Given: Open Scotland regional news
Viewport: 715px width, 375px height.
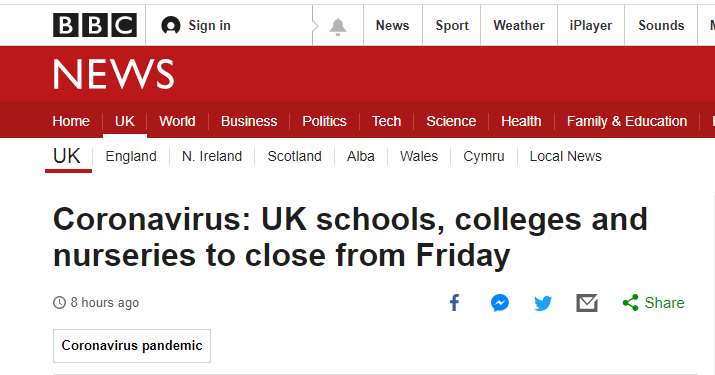Looking at the screenshot, I should 295,156.
